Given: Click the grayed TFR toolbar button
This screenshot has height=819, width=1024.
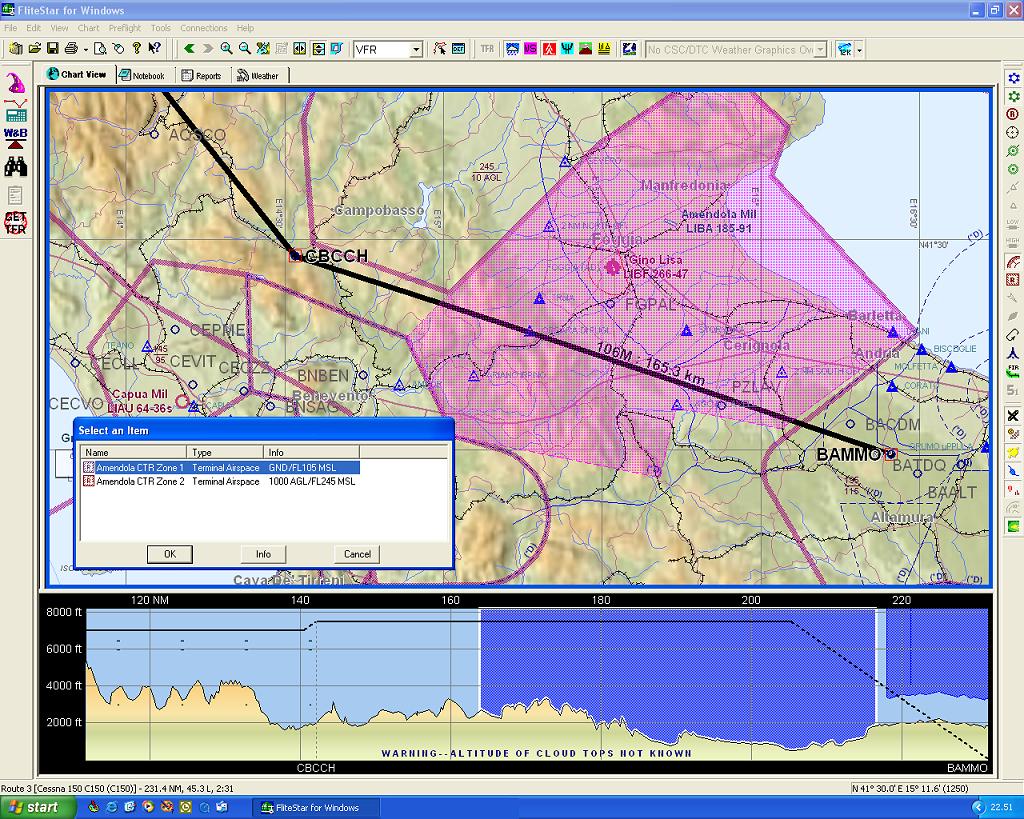Looking at the screenshot, I should 487,48.
